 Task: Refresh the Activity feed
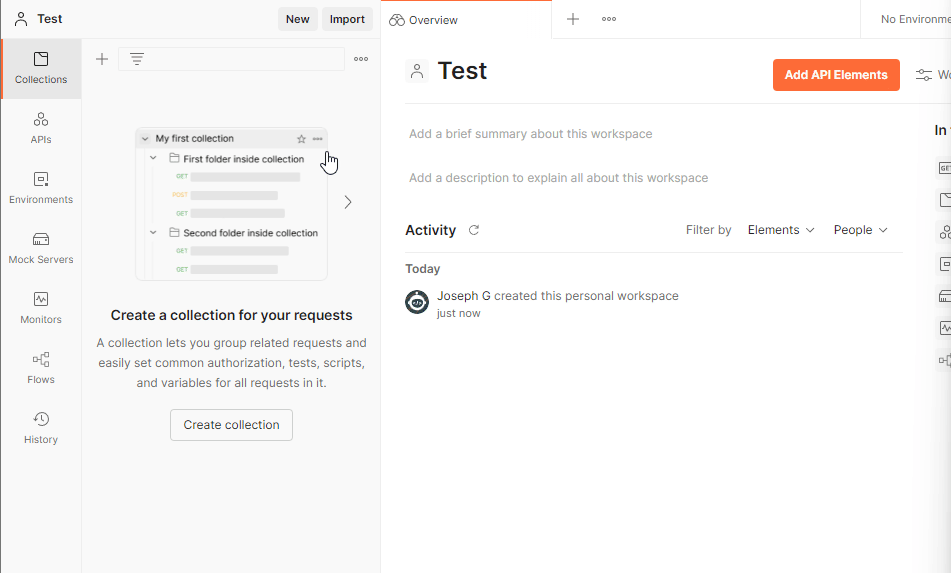point(474,230)
